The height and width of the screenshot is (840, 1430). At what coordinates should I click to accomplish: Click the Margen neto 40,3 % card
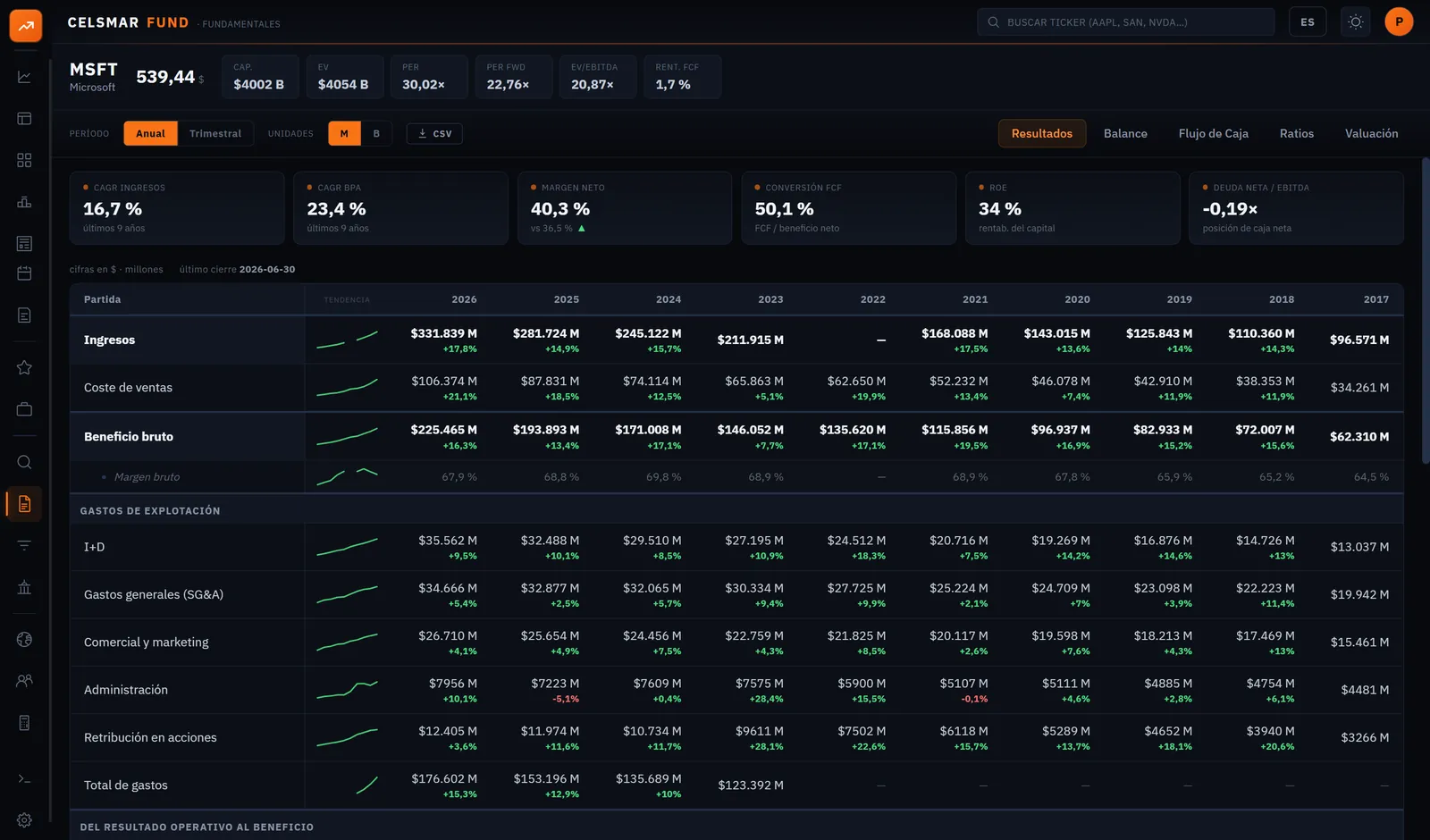coord(624,208)
